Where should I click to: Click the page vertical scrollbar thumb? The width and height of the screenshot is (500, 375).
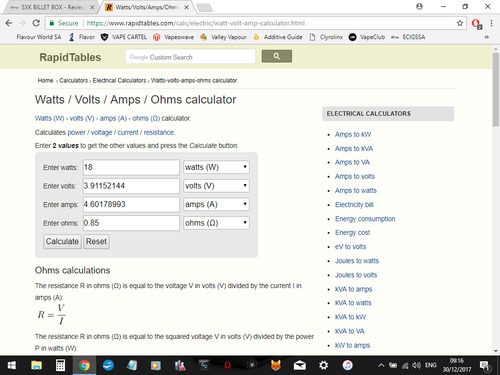tap(496, 89)
